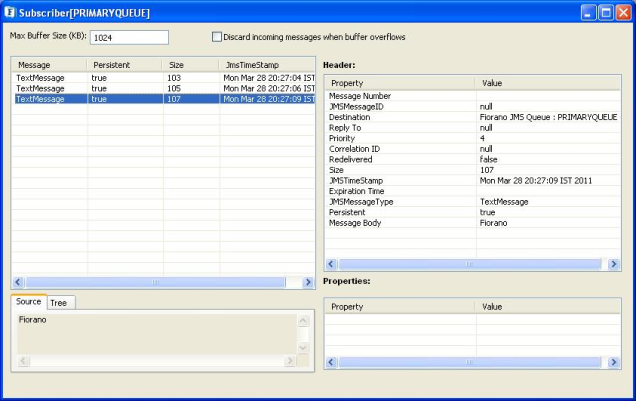Switch to the Tree tab
The width and height of the screenshot is (636, 401).
(58, 302)
